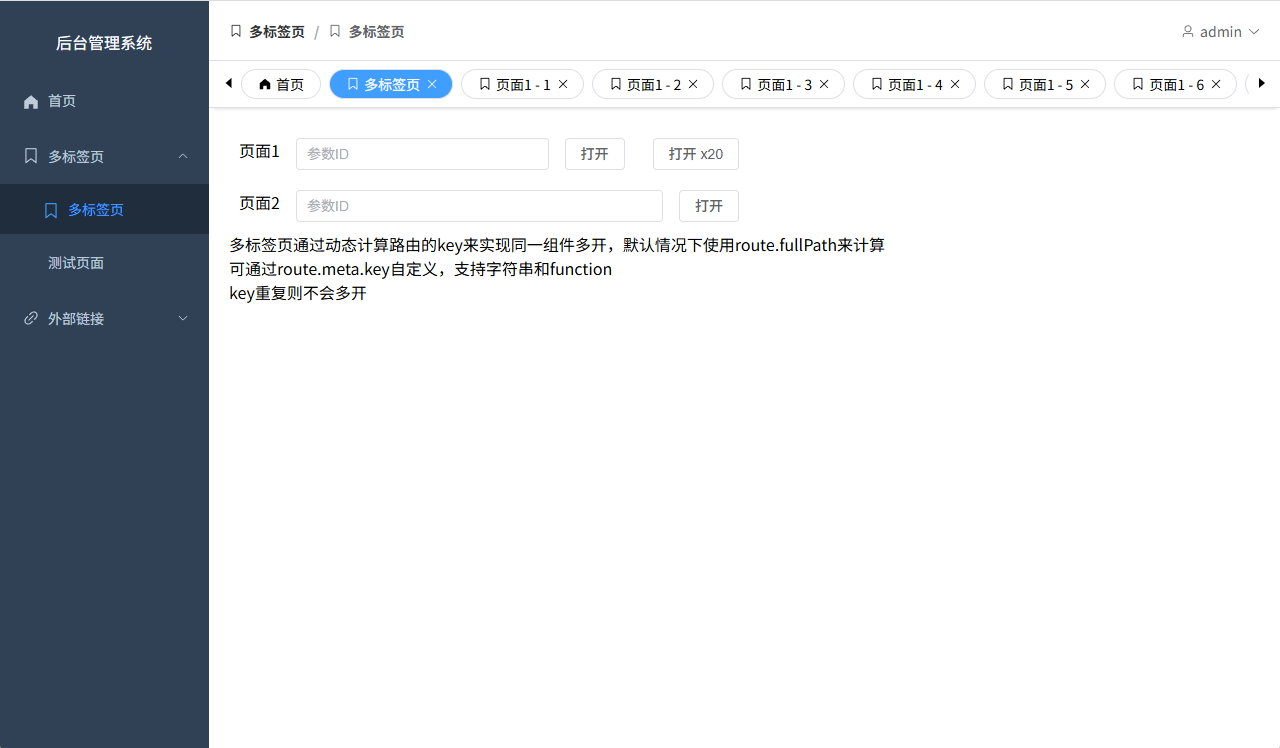
Task: Open 测试页面 in the sidebar
Action: coord(76,263)
